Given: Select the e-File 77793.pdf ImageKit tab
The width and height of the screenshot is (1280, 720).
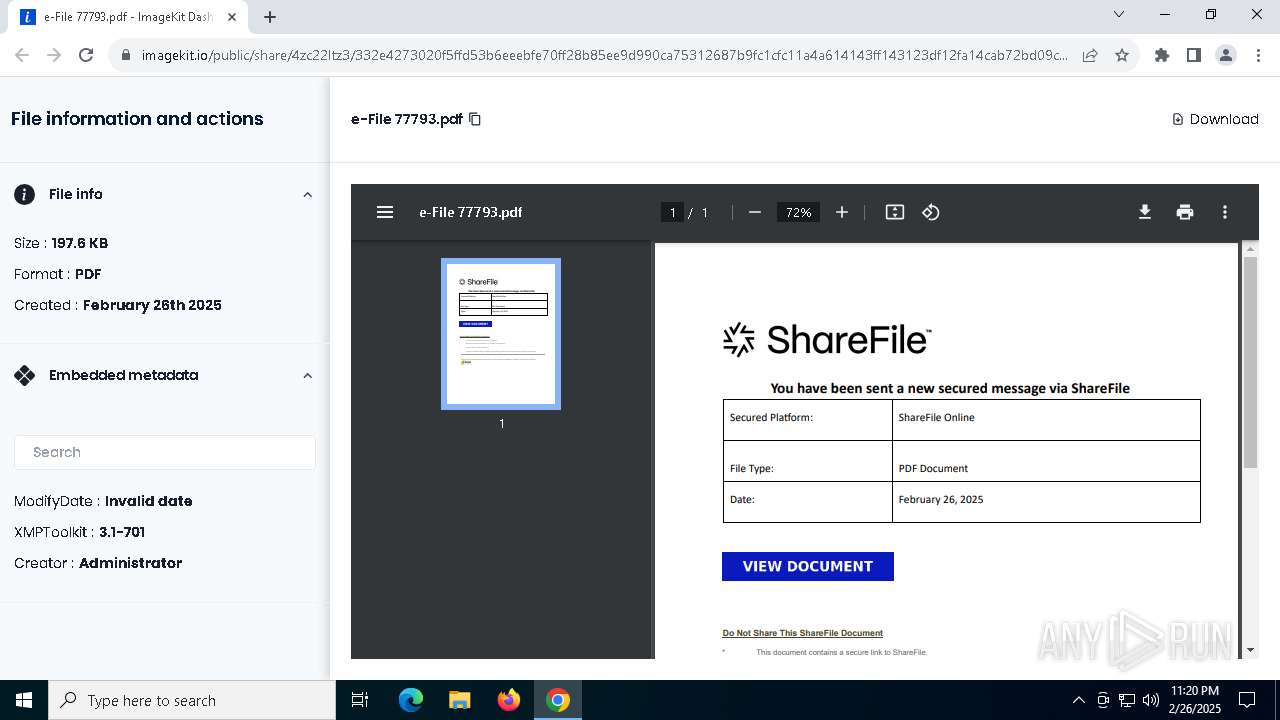Looking at the screenshot, I should [128, 16].
